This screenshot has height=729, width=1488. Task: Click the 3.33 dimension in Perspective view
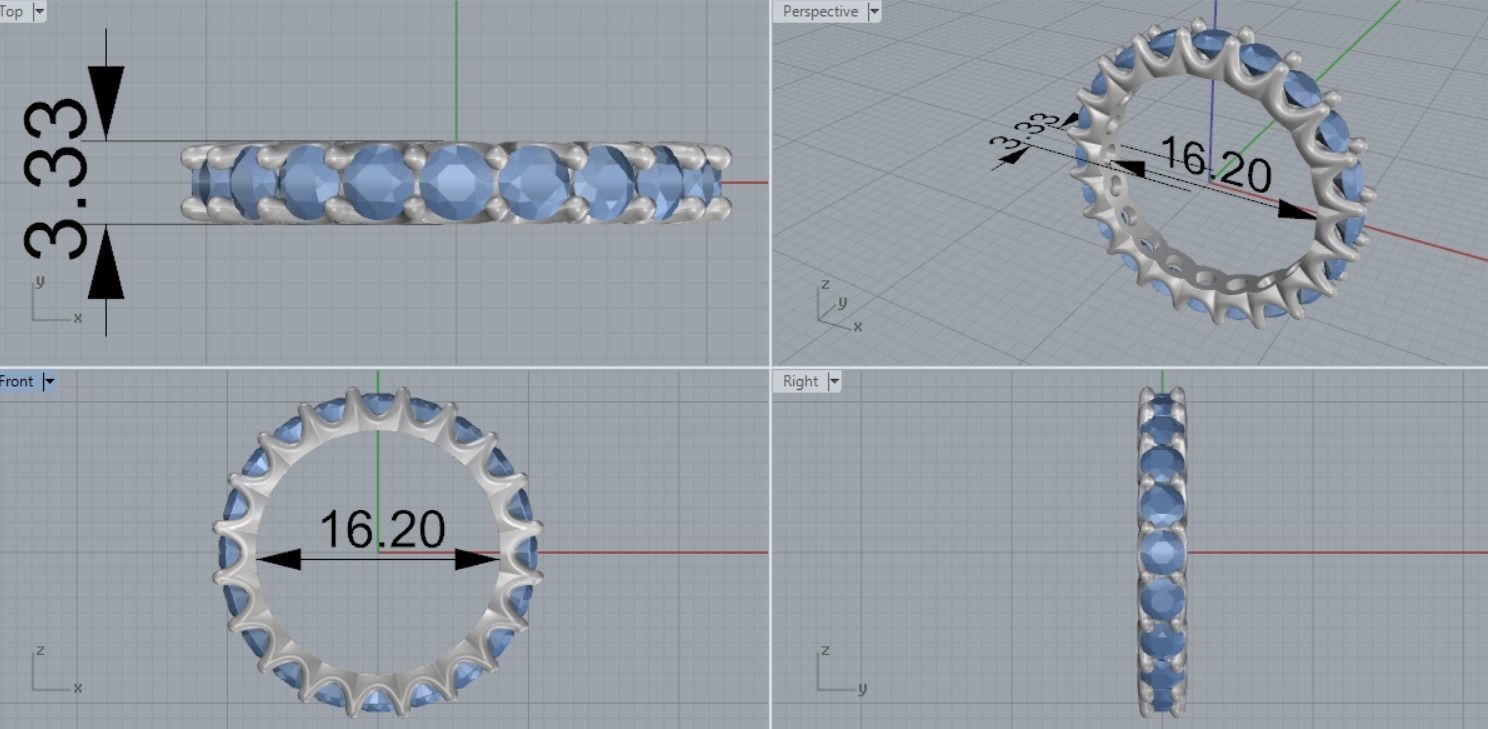point(1023,134)
